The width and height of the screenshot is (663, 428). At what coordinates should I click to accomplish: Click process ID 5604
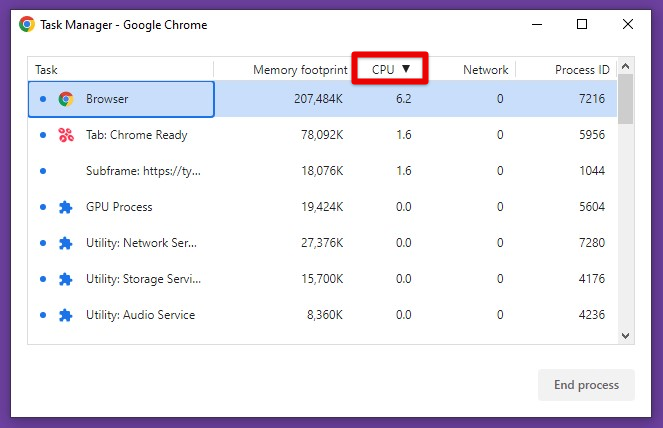(x=592, y=207)
